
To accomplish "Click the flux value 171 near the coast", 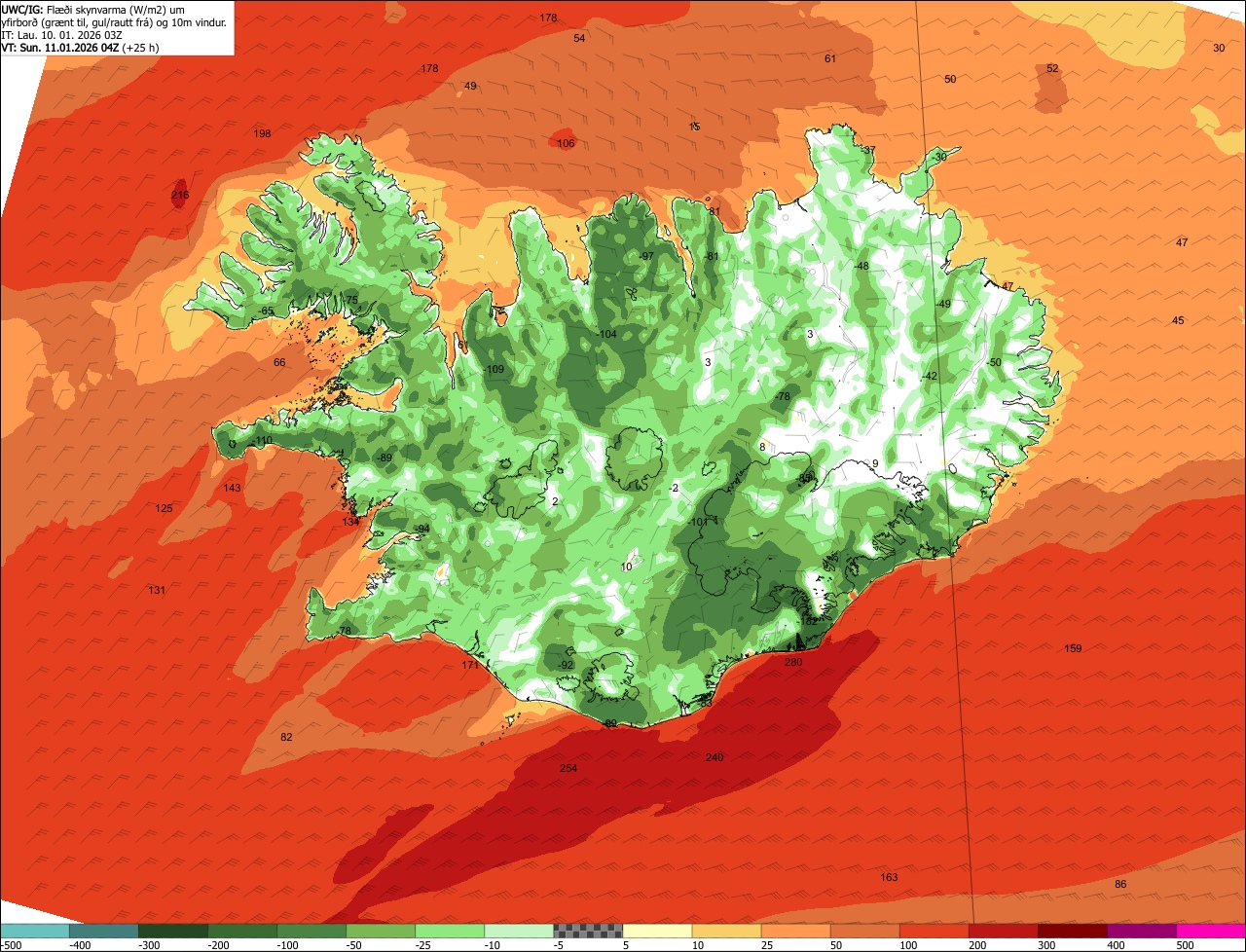I will pos(470,665).
